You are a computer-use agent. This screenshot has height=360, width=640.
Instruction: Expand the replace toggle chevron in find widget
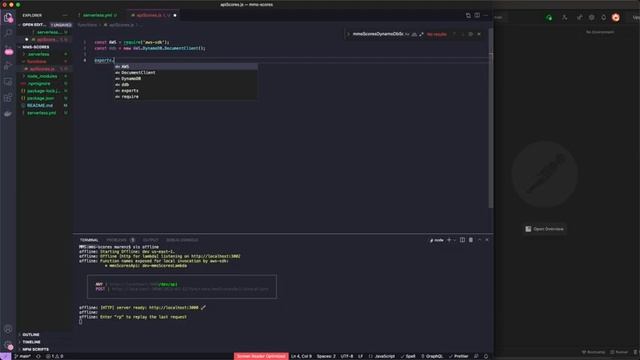348,34
